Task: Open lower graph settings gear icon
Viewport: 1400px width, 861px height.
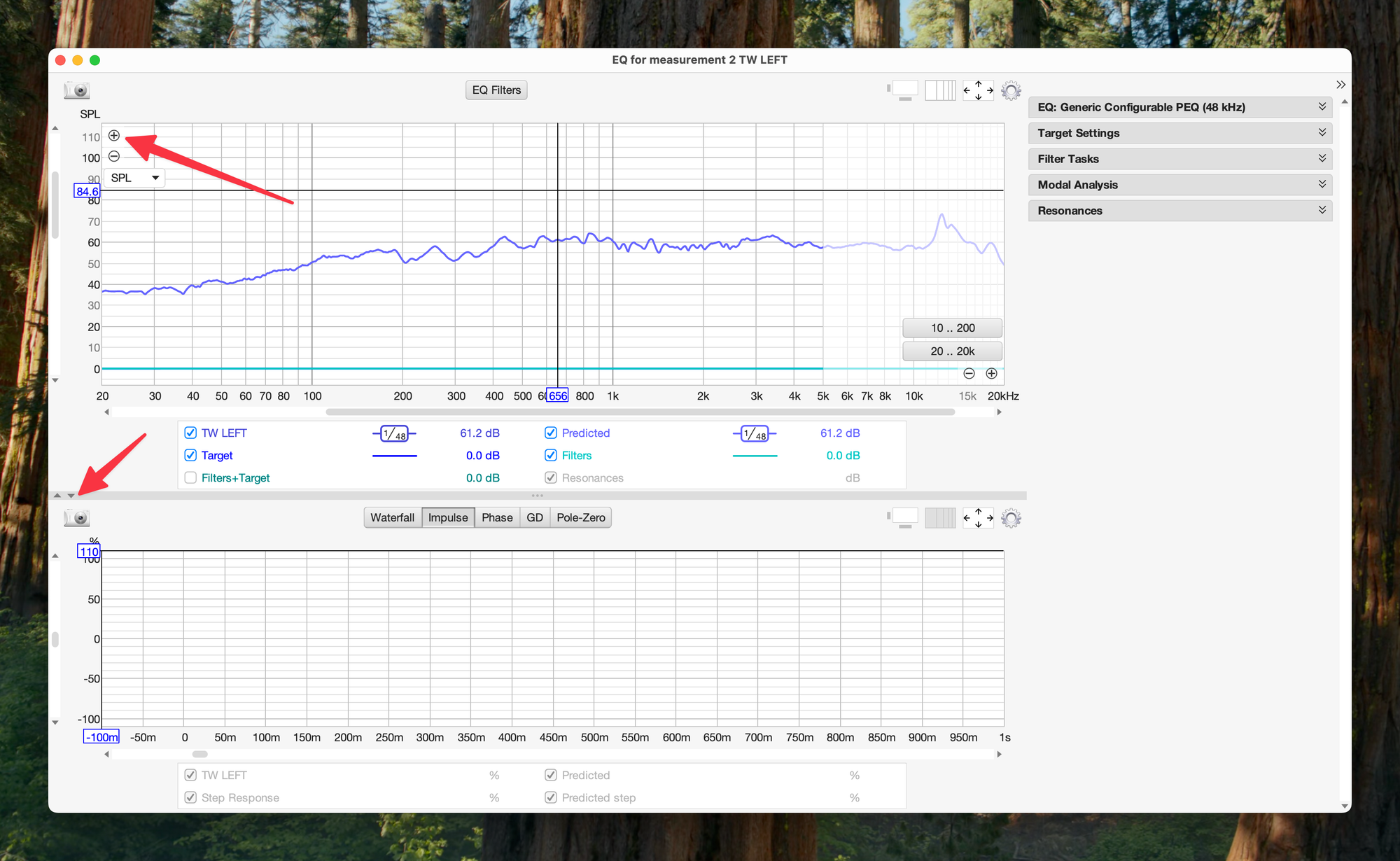Action: click(x=1011, y=518)
